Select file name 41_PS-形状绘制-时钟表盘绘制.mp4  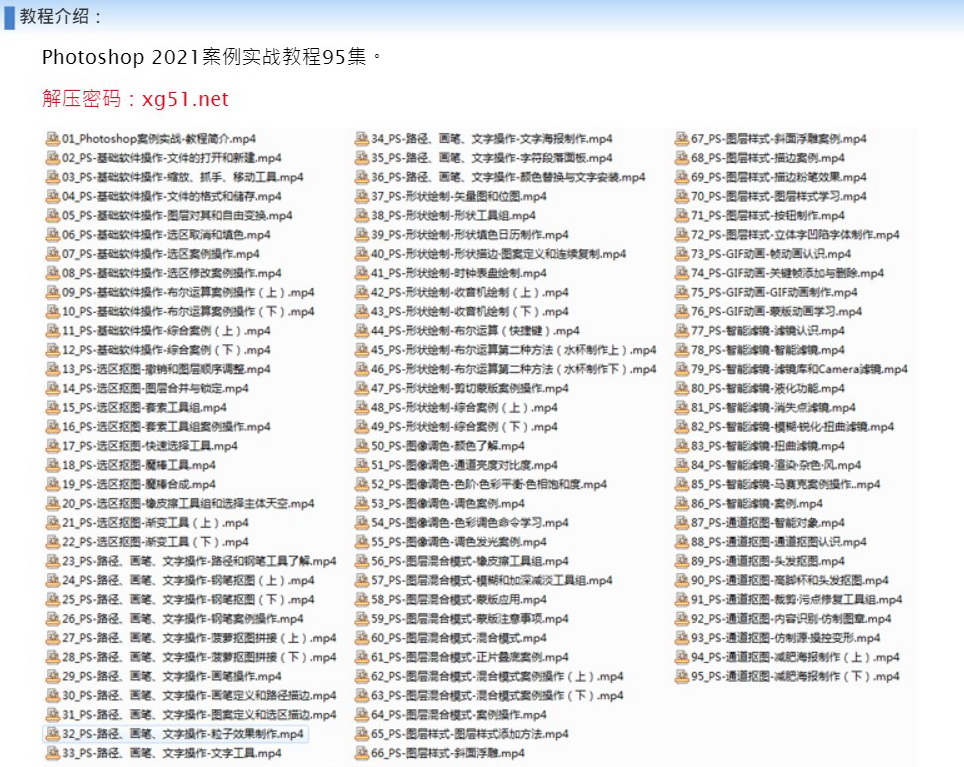coord(459,273)
